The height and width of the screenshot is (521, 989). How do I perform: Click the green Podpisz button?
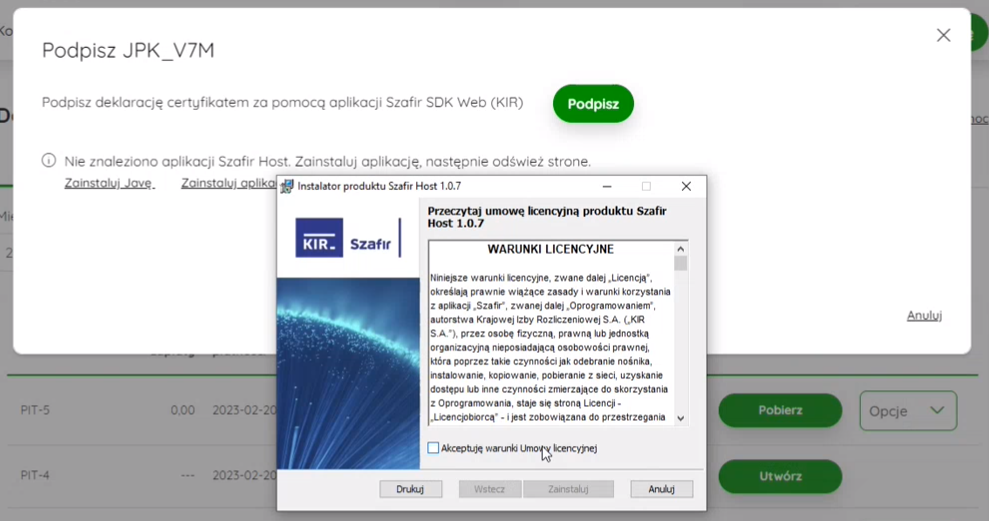(x=593, y=103)
